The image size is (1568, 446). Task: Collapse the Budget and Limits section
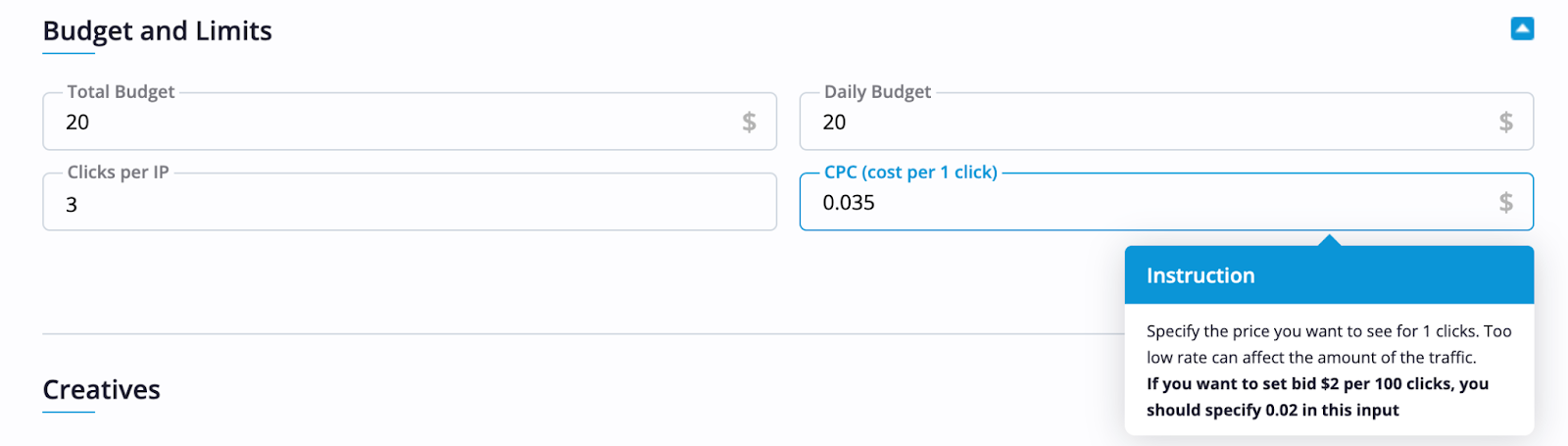[1522, 29]
